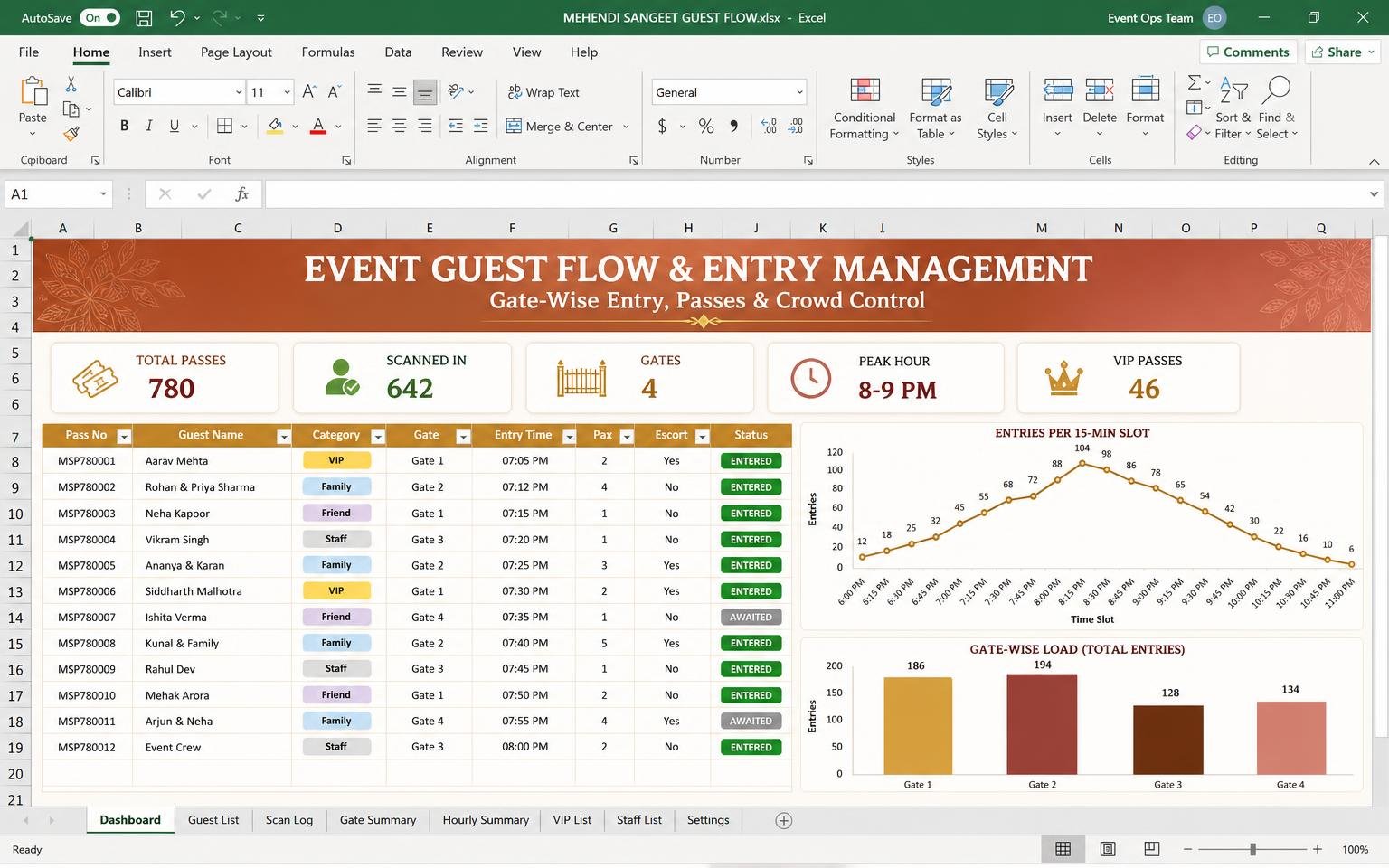Screen dimensions: 1389x868
Task: Click the Percent Style icon
Action: tap(706, 127)
